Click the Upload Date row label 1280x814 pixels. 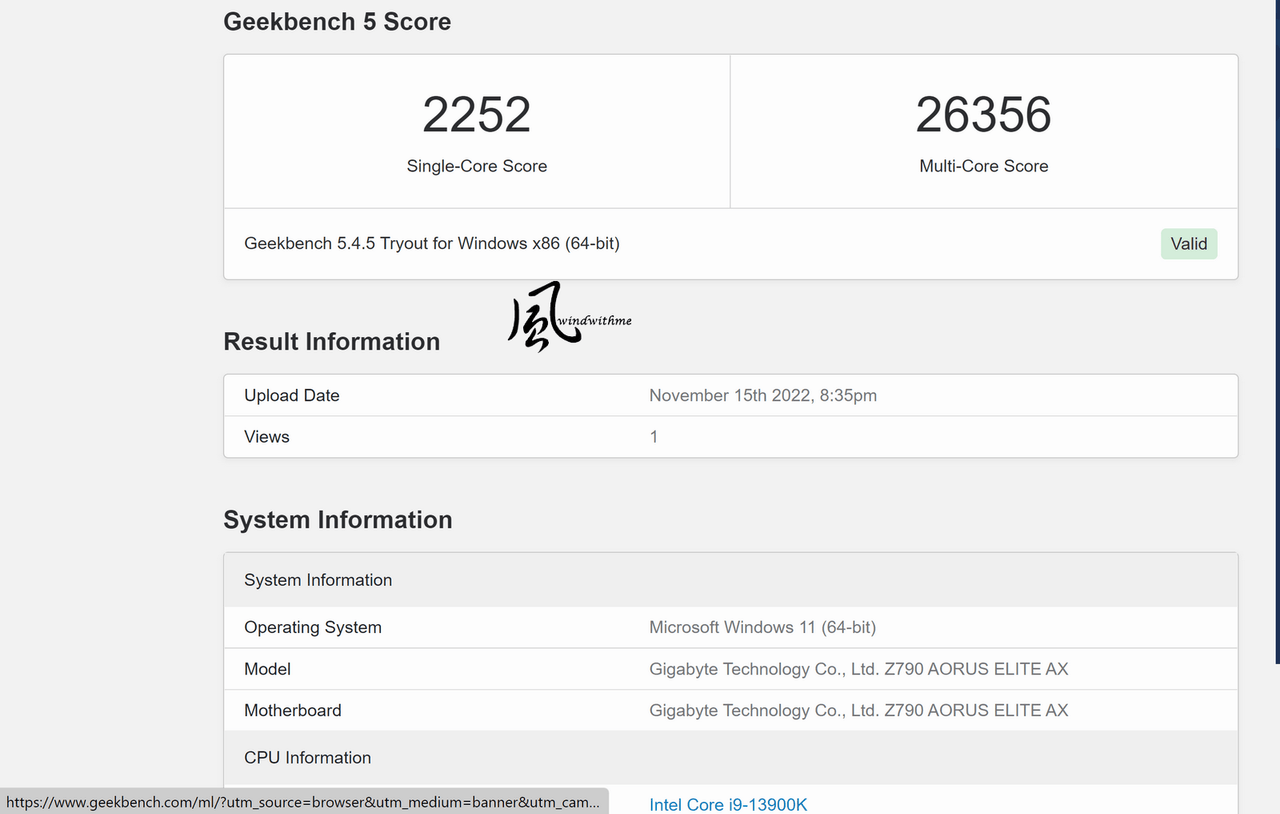292,396
